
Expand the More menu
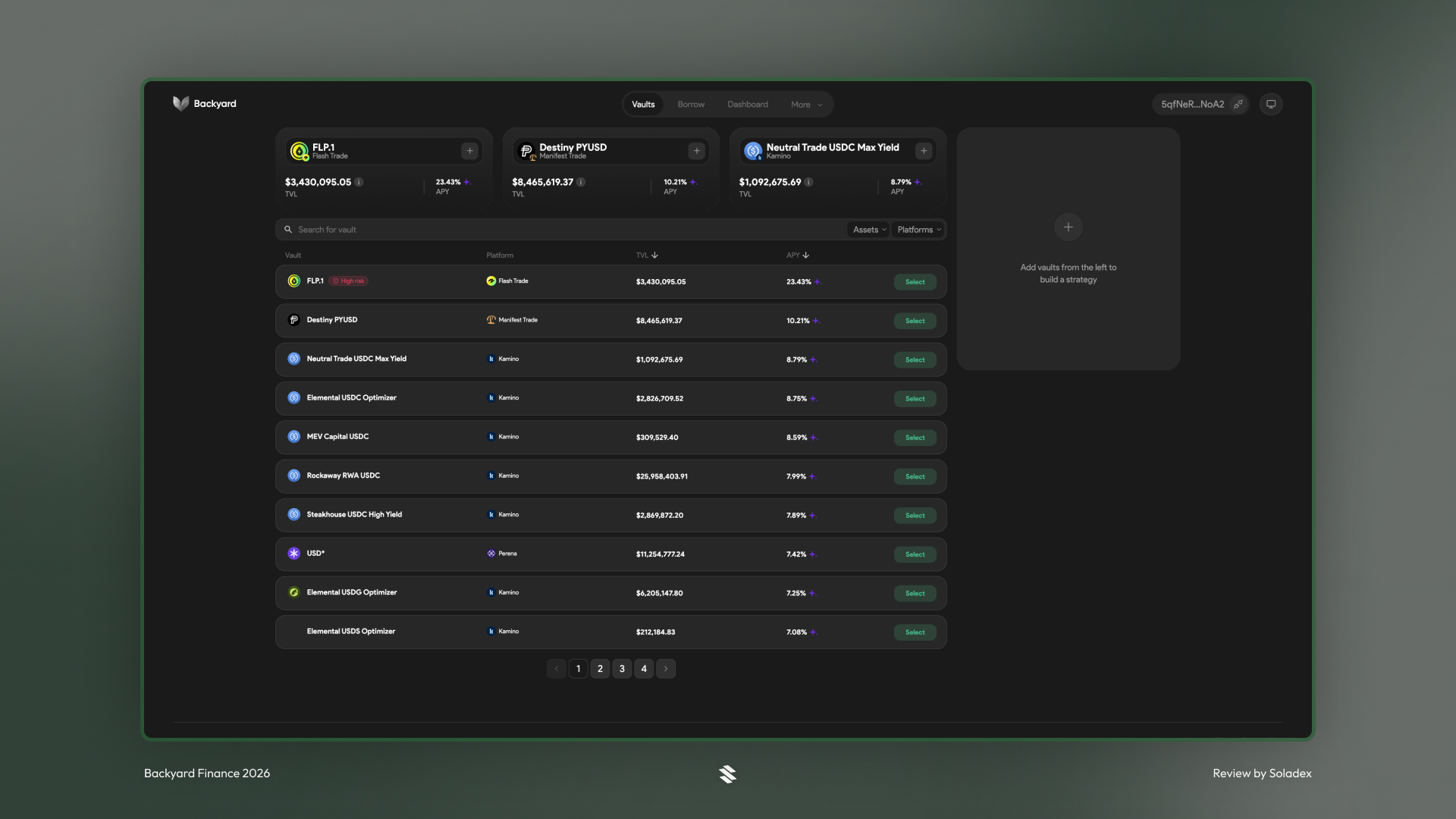point(807,105)
